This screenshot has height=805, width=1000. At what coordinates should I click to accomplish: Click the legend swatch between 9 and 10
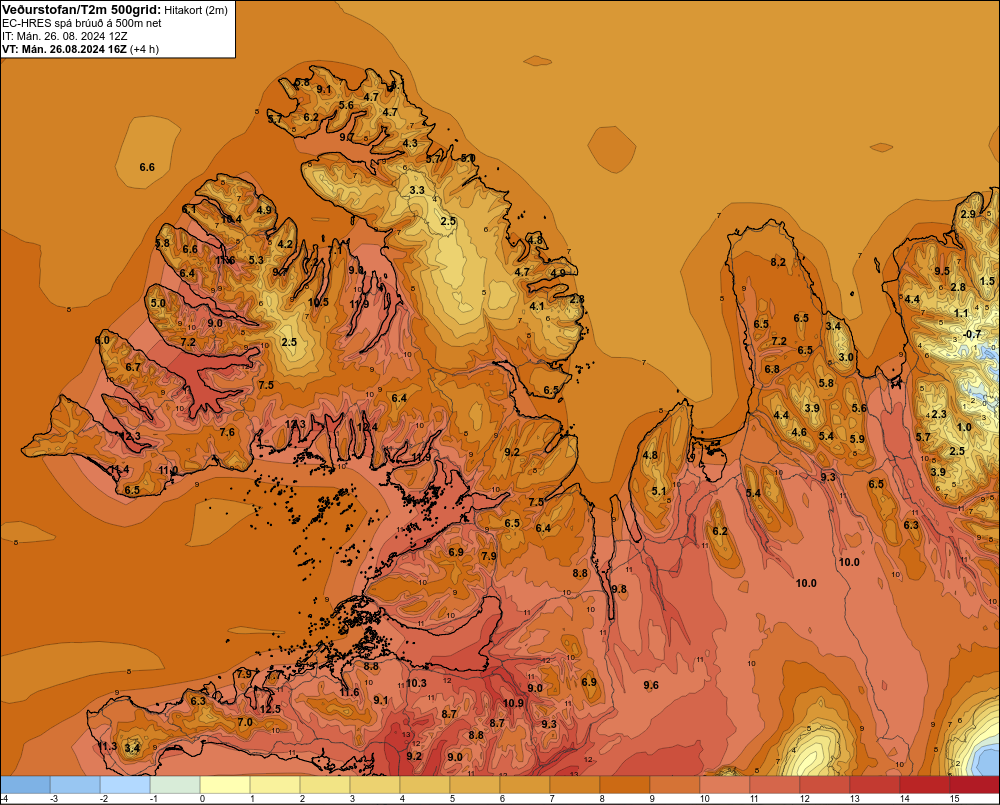coord(675,785)
